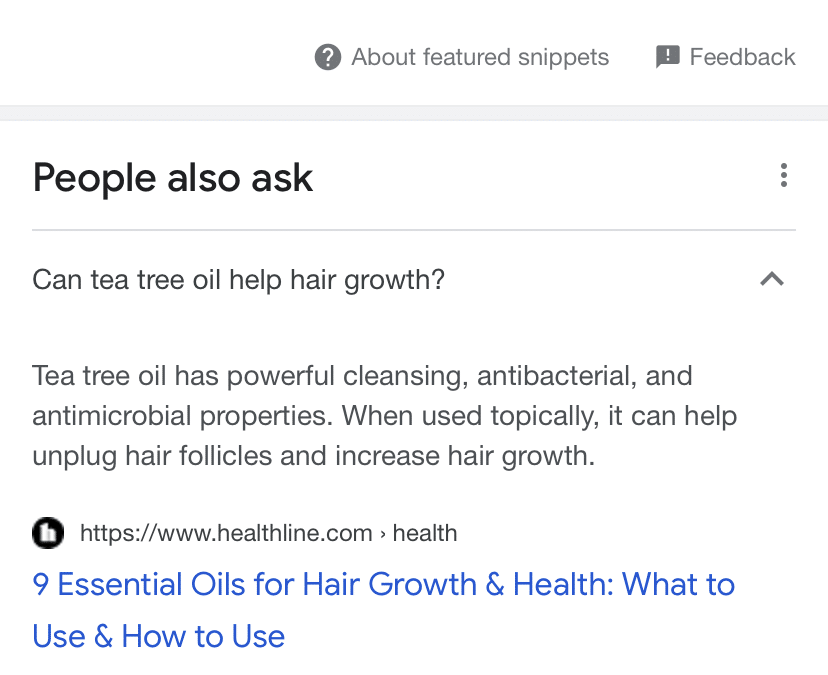This screenshot has width=828, height=675.
Task: Click the 'Use & How to Use' link line
Action: (159, 636)
